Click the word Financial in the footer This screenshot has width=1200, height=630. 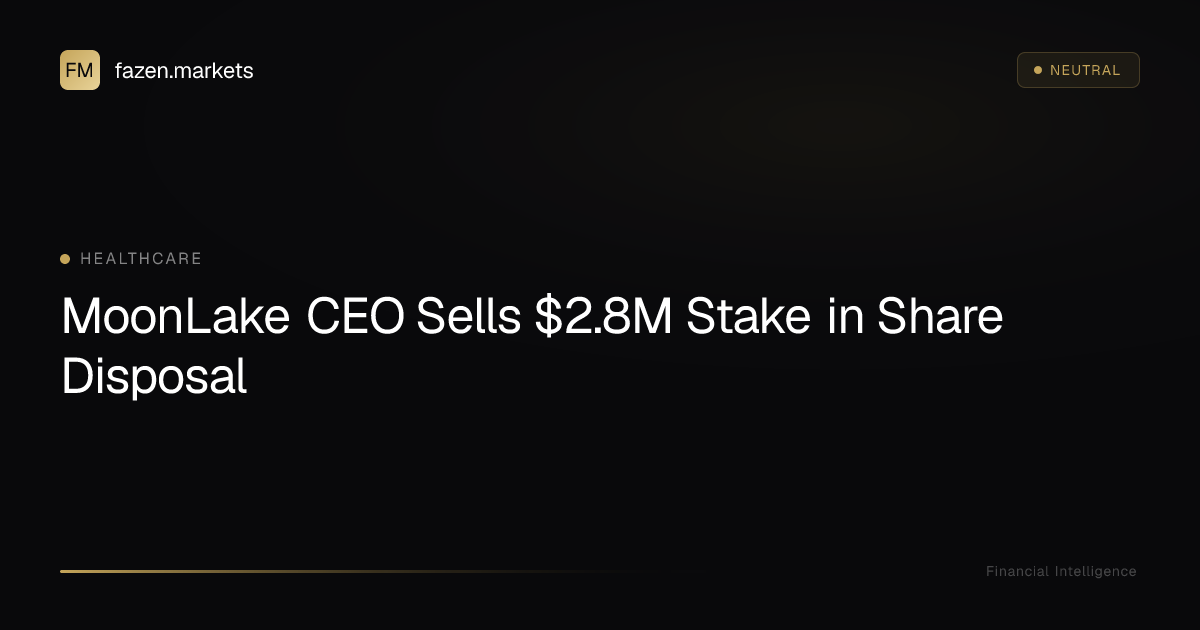(x=1018, y=571)
